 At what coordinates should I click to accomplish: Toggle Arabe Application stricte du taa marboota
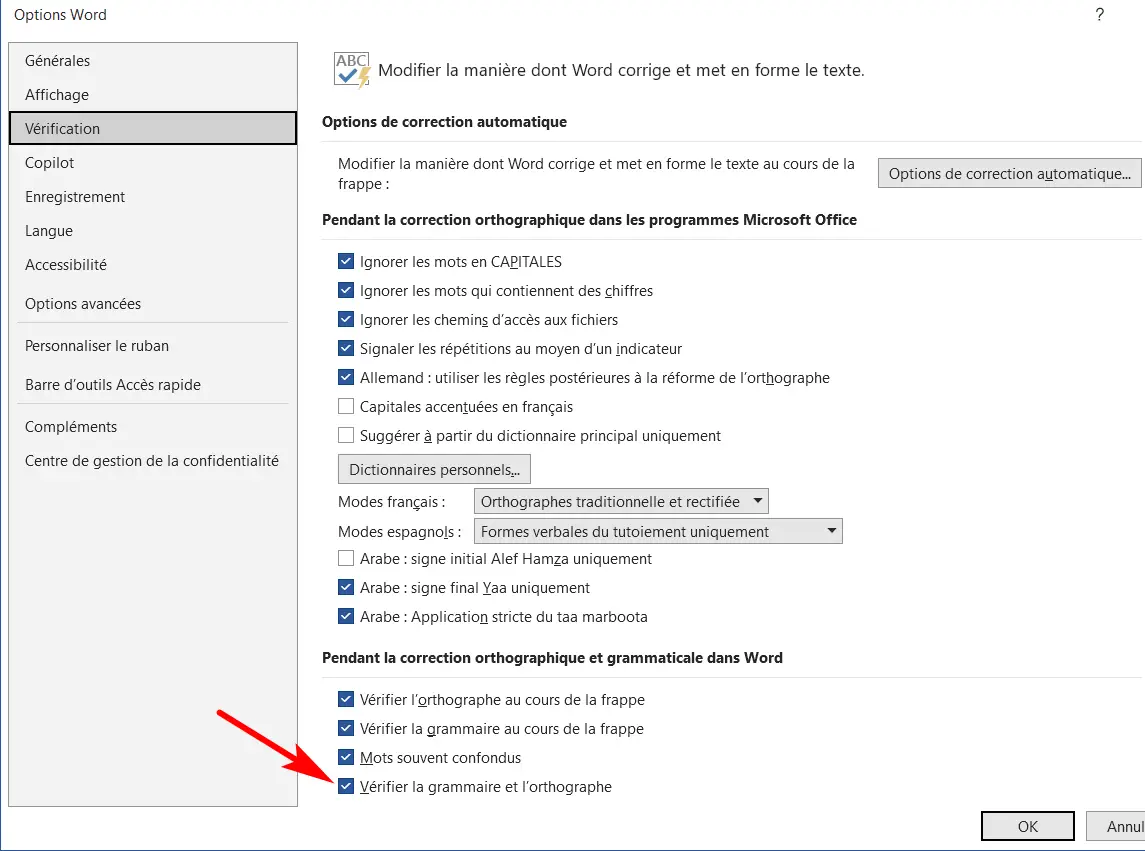(346, 617)
